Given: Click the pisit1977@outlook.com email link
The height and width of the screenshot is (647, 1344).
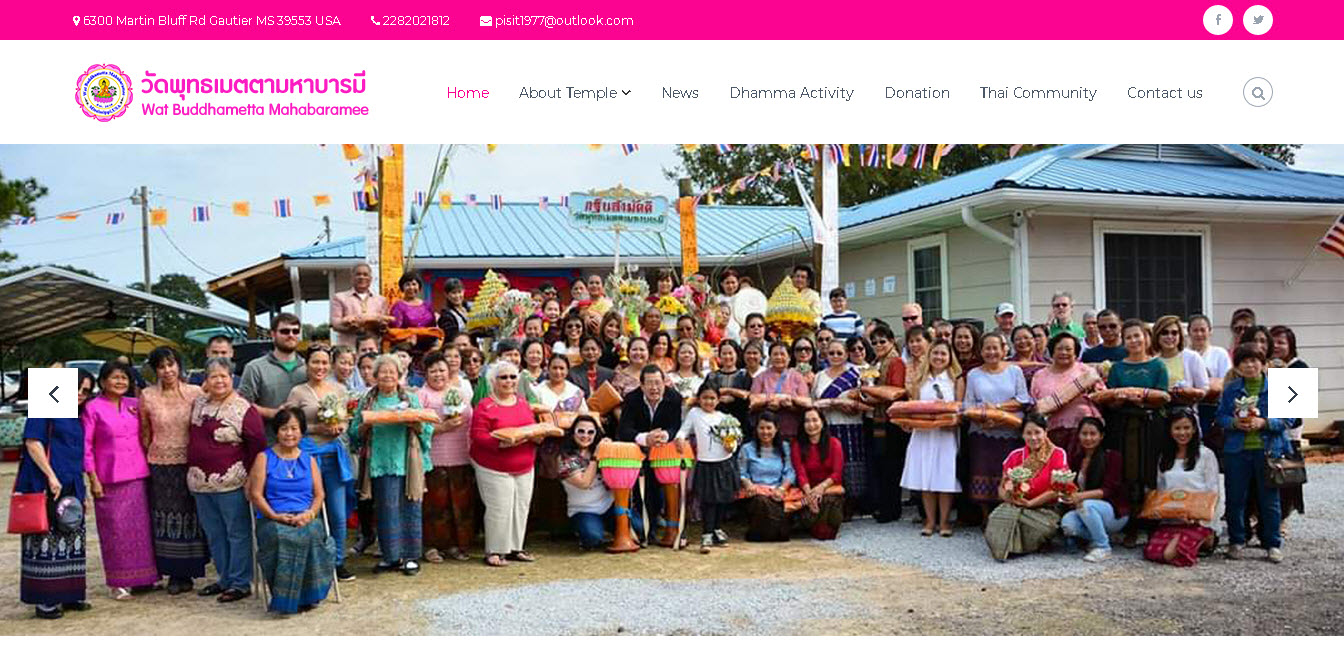Looking at the screenshot, I should [564, 21].
